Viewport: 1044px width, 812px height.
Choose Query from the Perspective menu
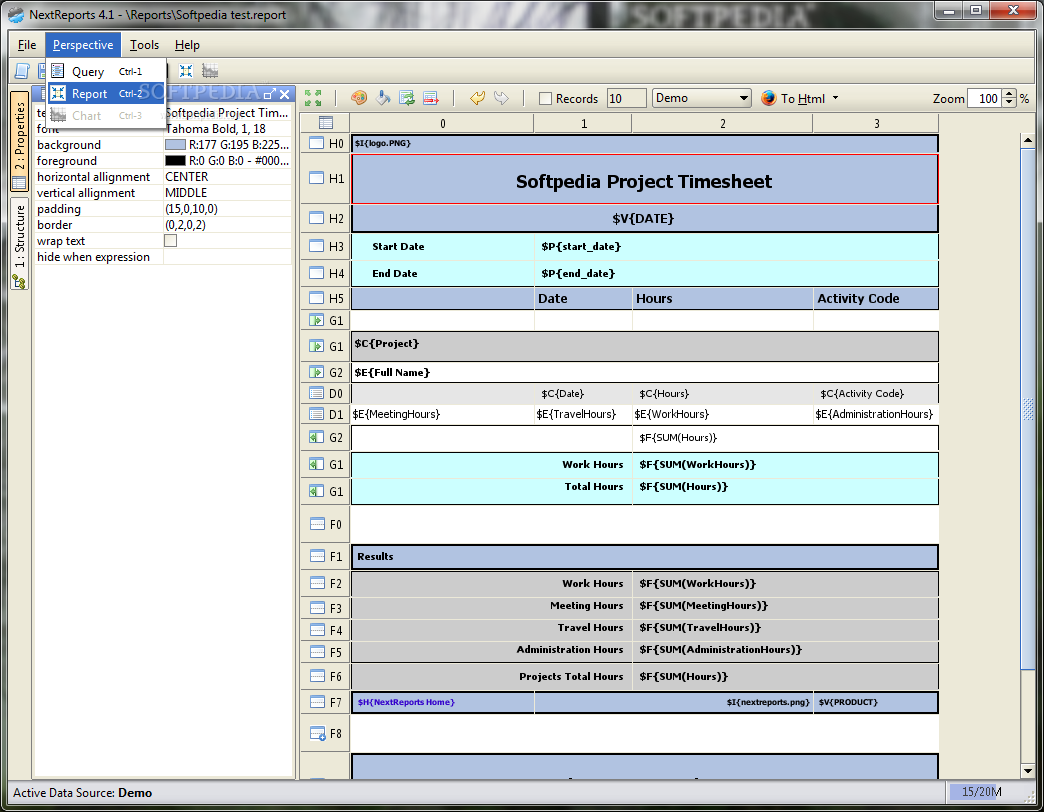(106, 71)
